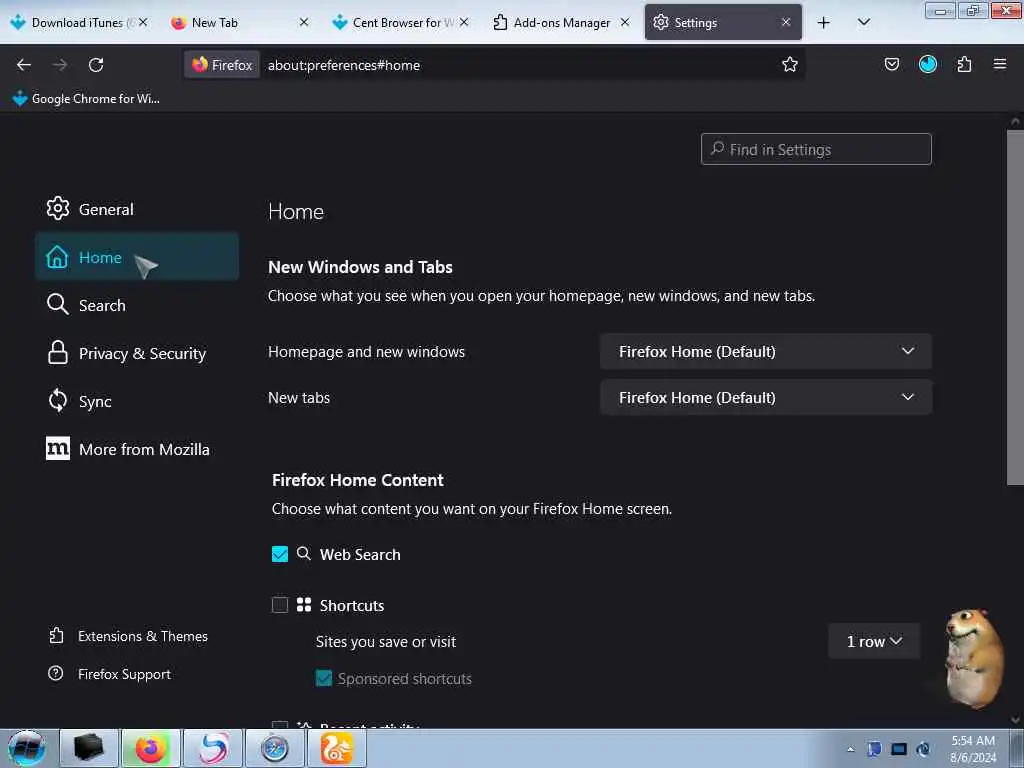Image resolution: width=1024 pixels, height=768 pixels.
Task: Open the Sync settings category
Action: (x=137, y=401)
